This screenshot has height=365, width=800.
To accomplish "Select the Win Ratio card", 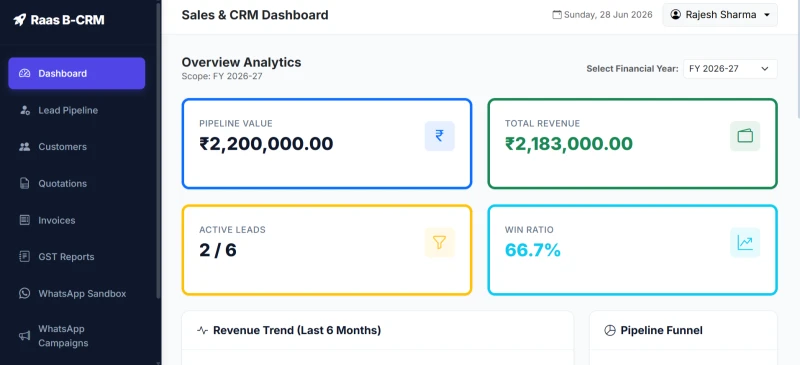I will click(633, 250).
